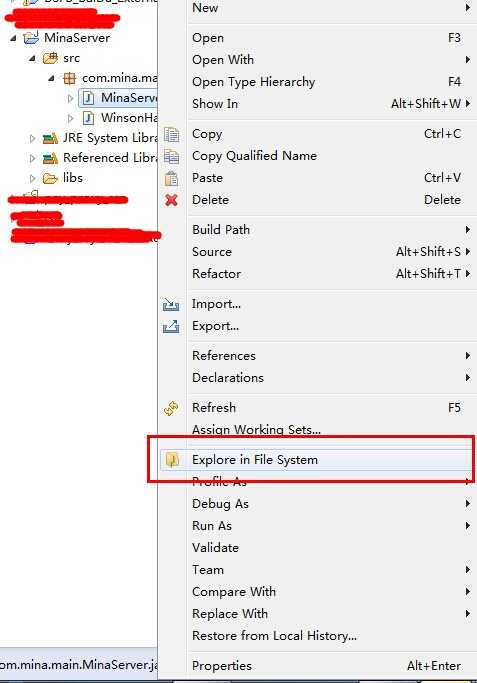Select the com.mina package label
This screenshot has height=683, width=477.
point(120,78)
